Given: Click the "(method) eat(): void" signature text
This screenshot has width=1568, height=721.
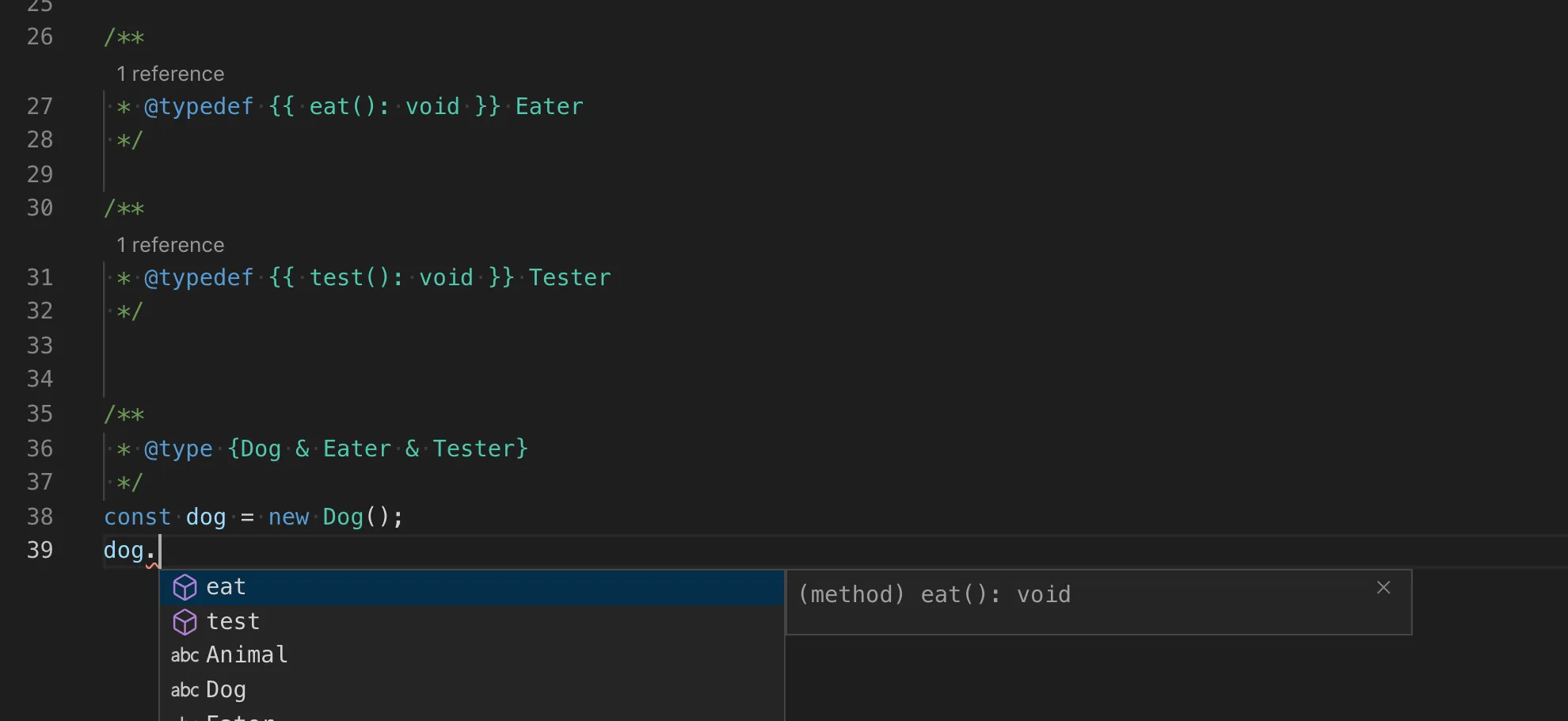Looking at the screenshot, I should [x=934, y=595].
